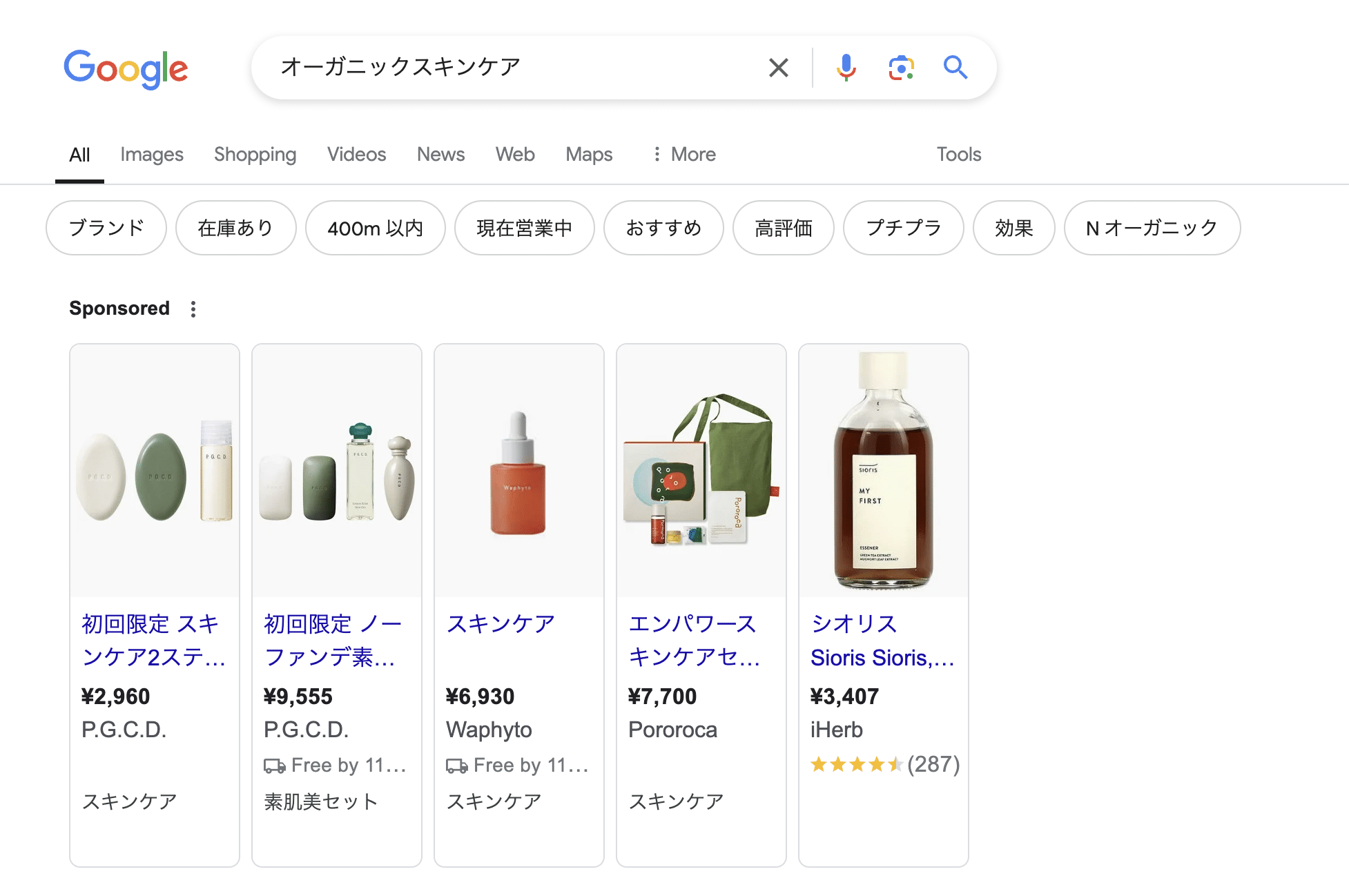Switch to the Shopping tab
1349x896 pixels.
[x=255, y=154]
